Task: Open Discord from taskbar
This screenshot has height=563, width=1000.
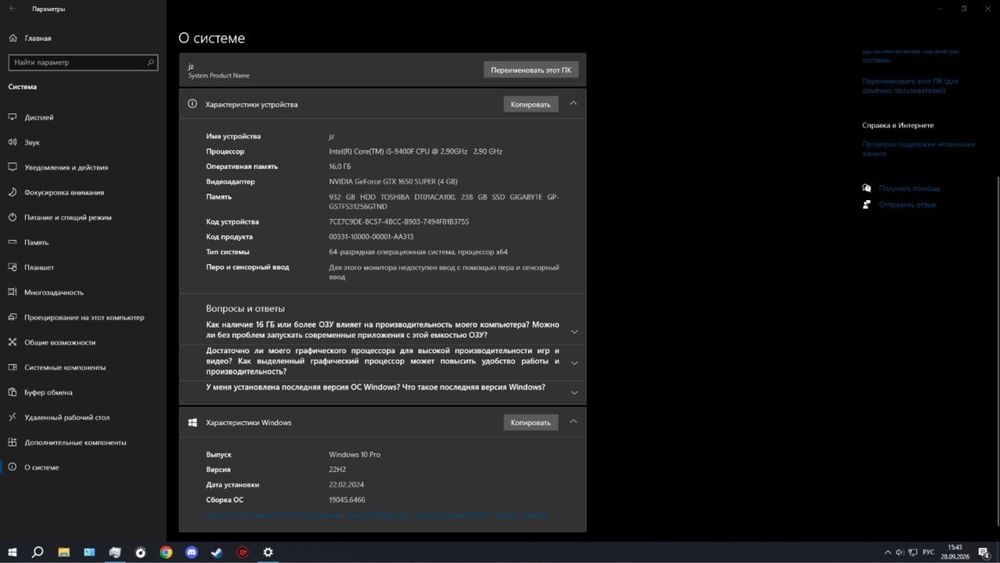Action: tap(191, 552)
